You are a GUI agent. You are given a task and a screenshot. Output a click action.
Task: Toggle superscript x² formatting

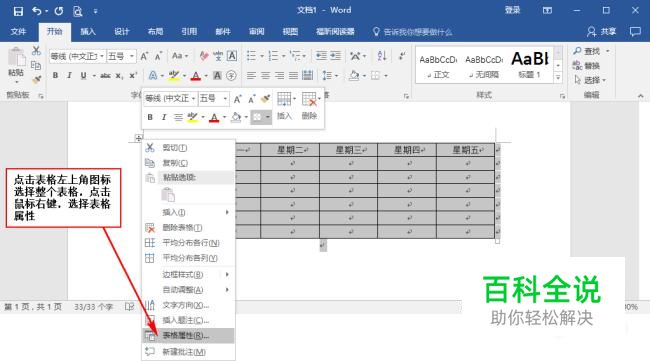point(133,75)
